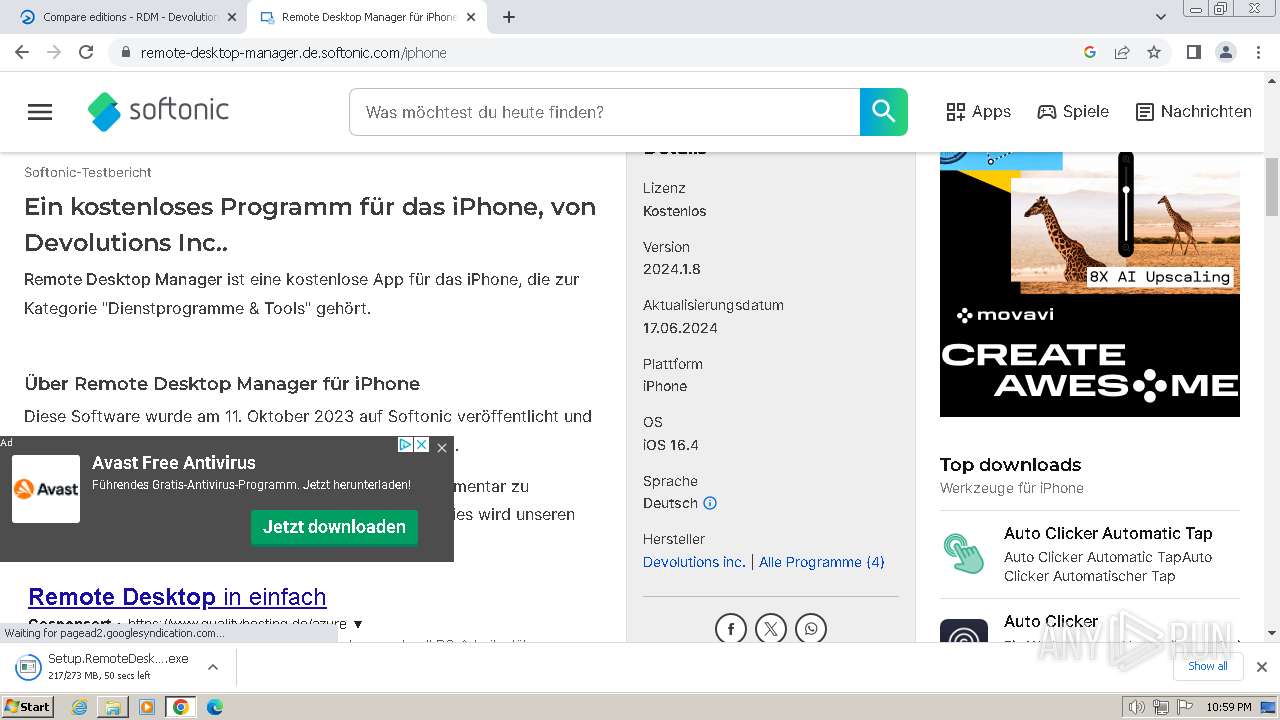This screenshot has width=1280, height=720.
Task: Open Microsoft Edge from taskbar
Action: [215, 707]
